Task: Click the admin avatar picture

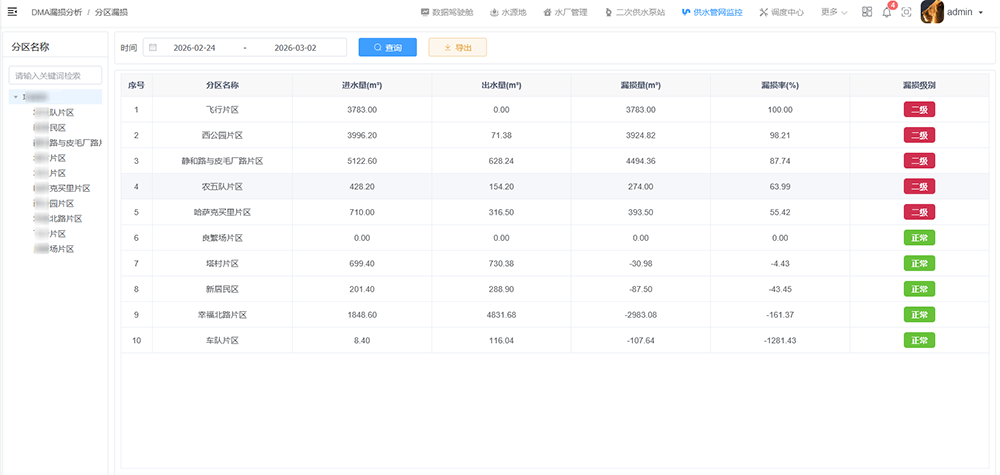Action: pos(932,11)
